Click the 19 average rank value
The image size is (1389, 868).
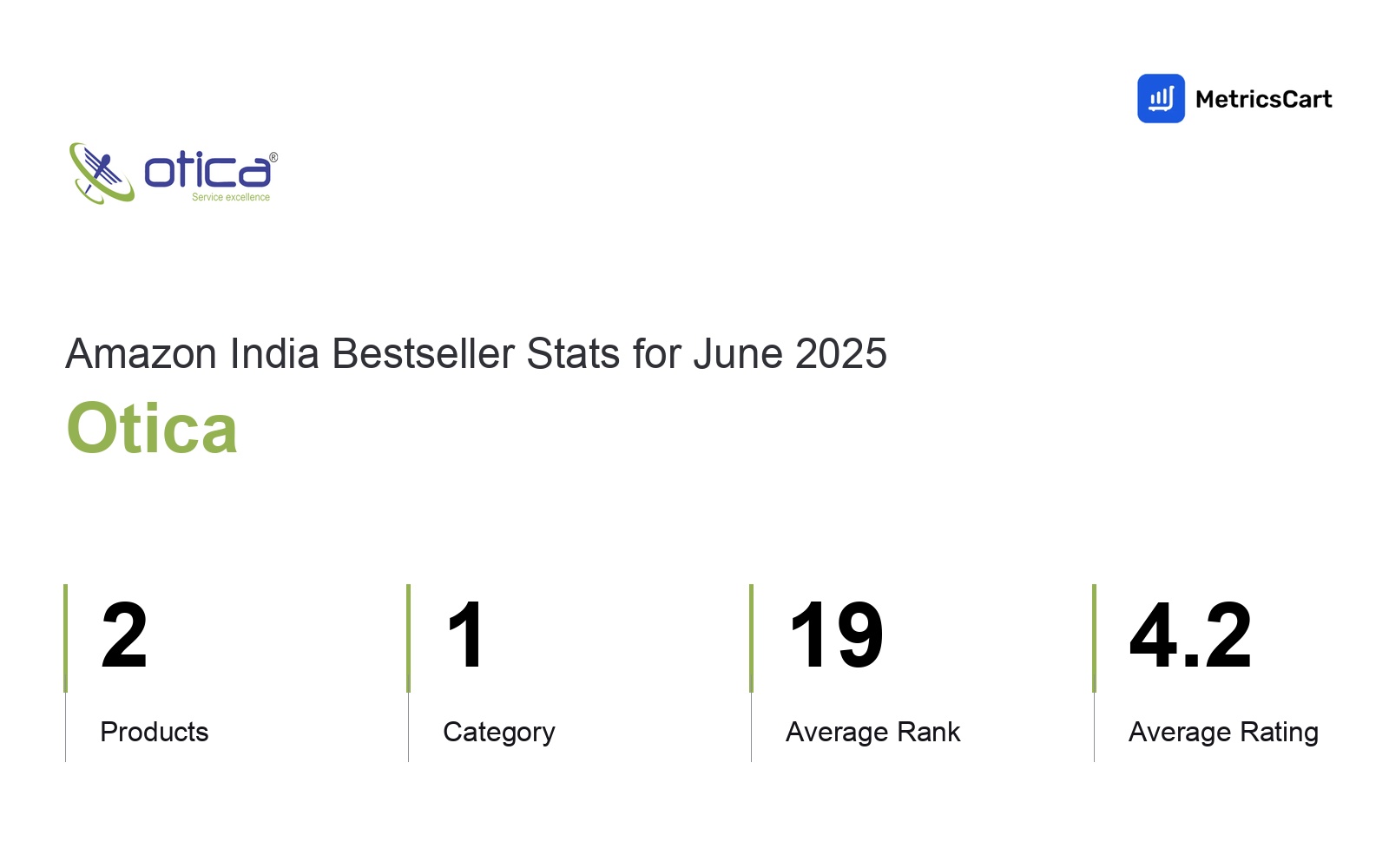(836, 636)
